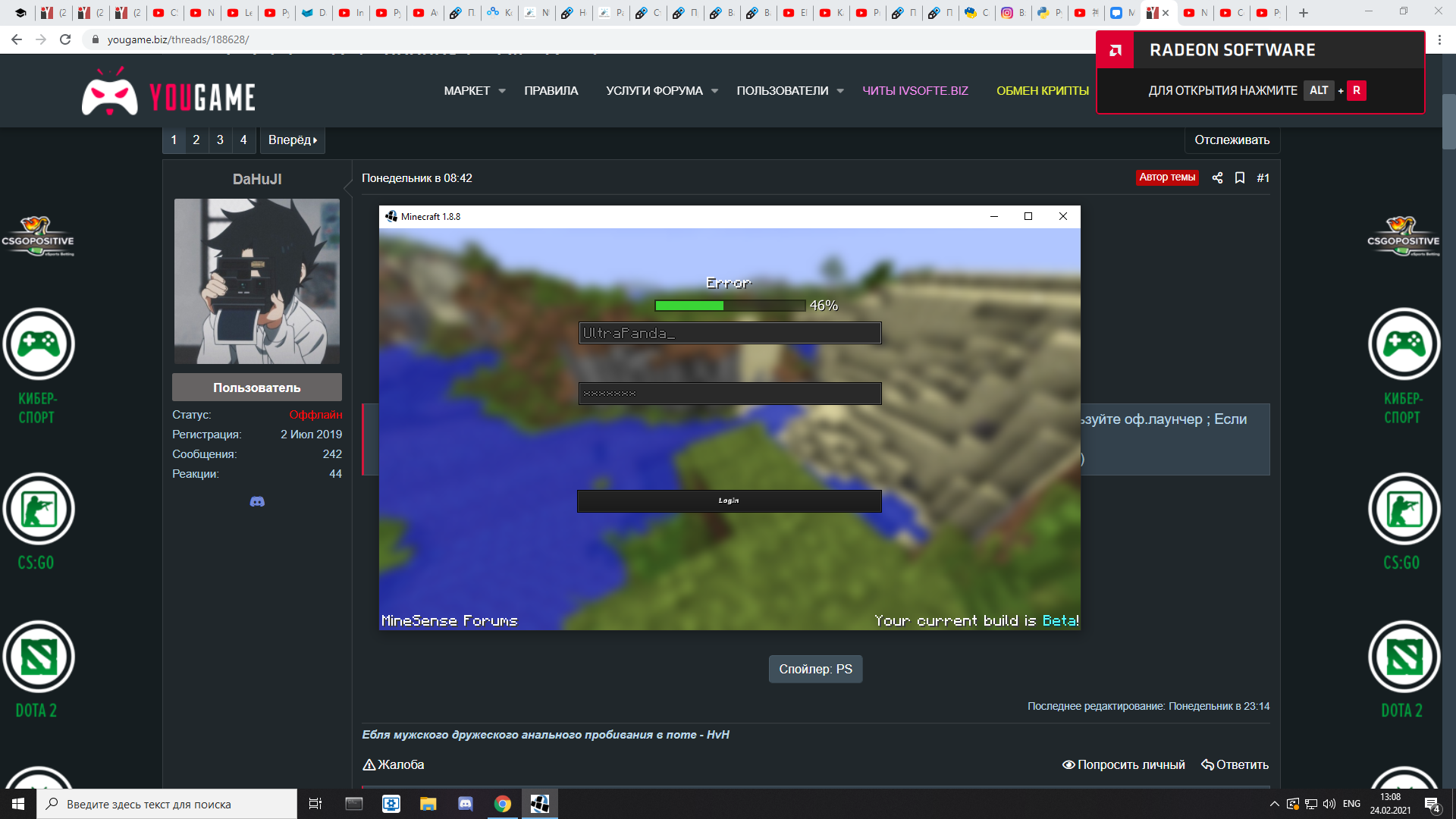Select page 1 in pagination
The height and width of the screenshot is (819, 1456).
point(174,140)
